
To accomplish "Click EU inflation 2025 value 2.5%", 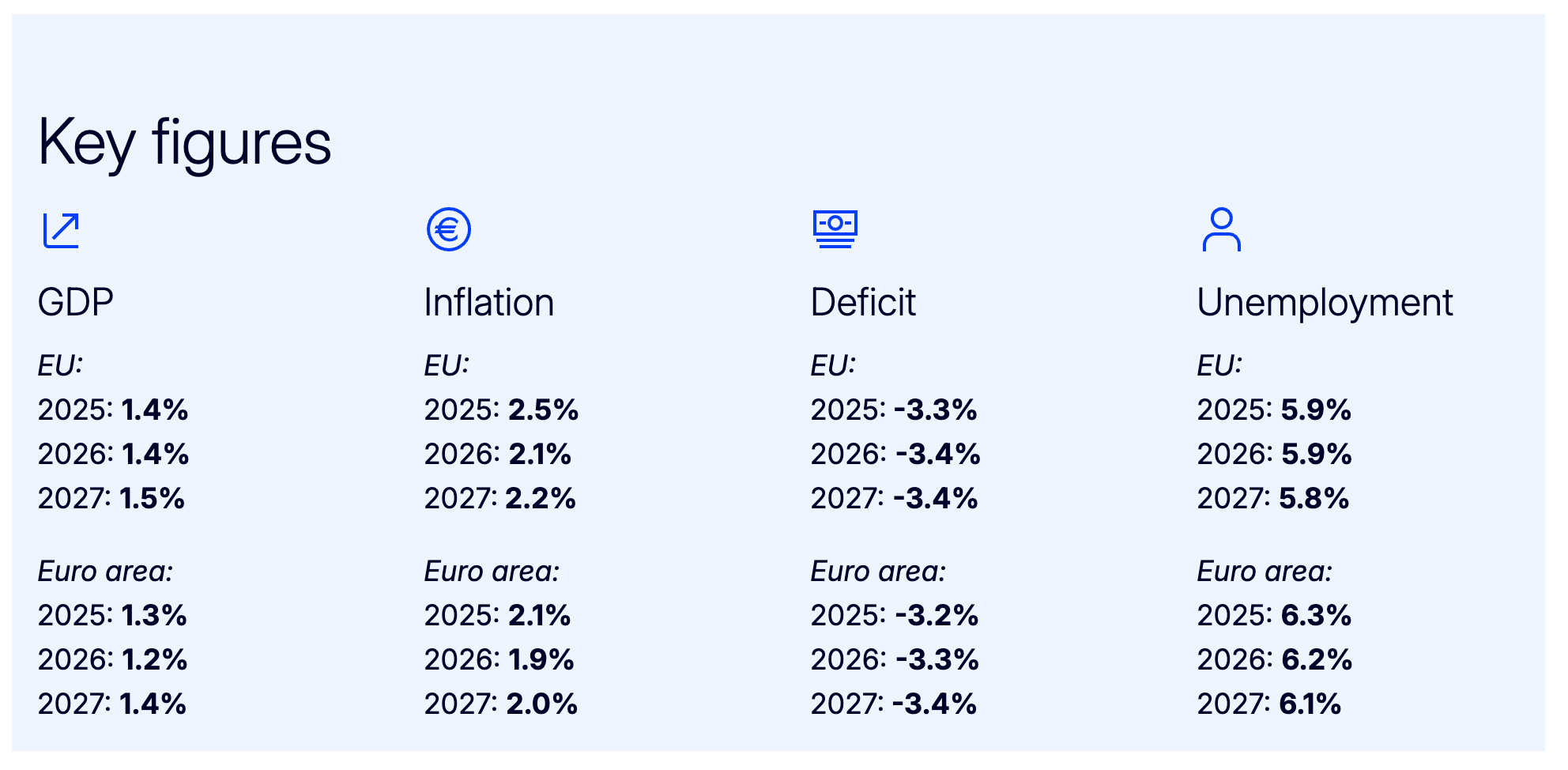I will 543,410.
